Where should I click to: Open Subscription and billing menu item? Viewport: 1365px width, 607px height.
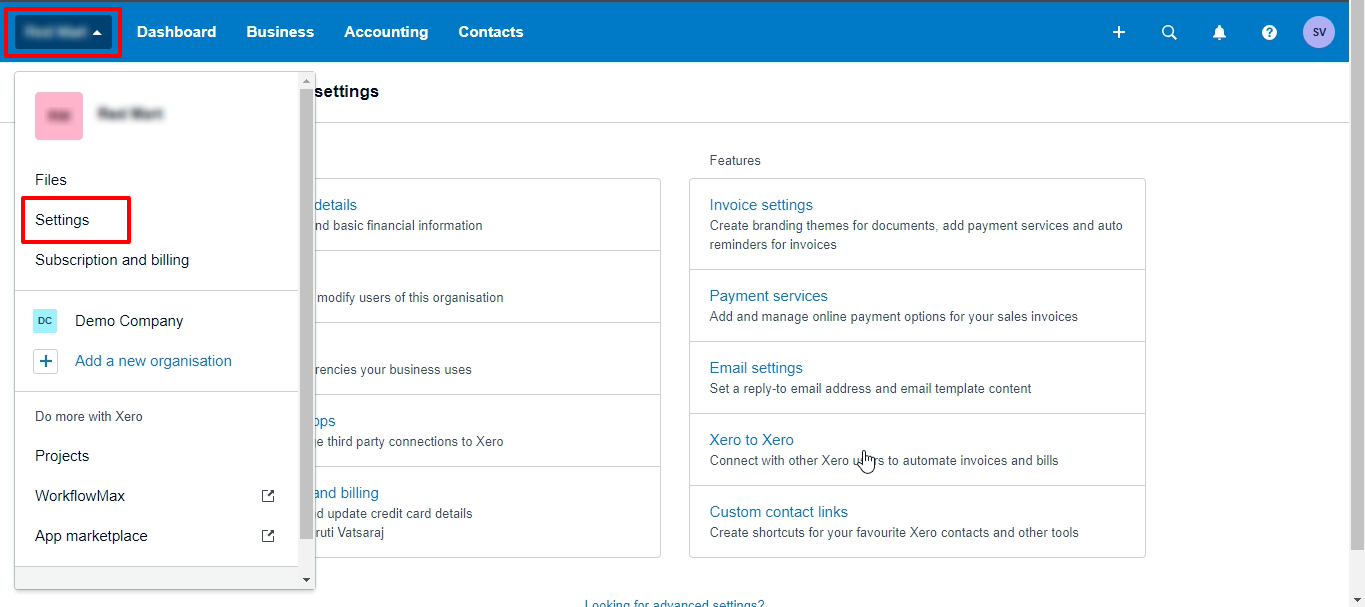[x=112, y=260]
